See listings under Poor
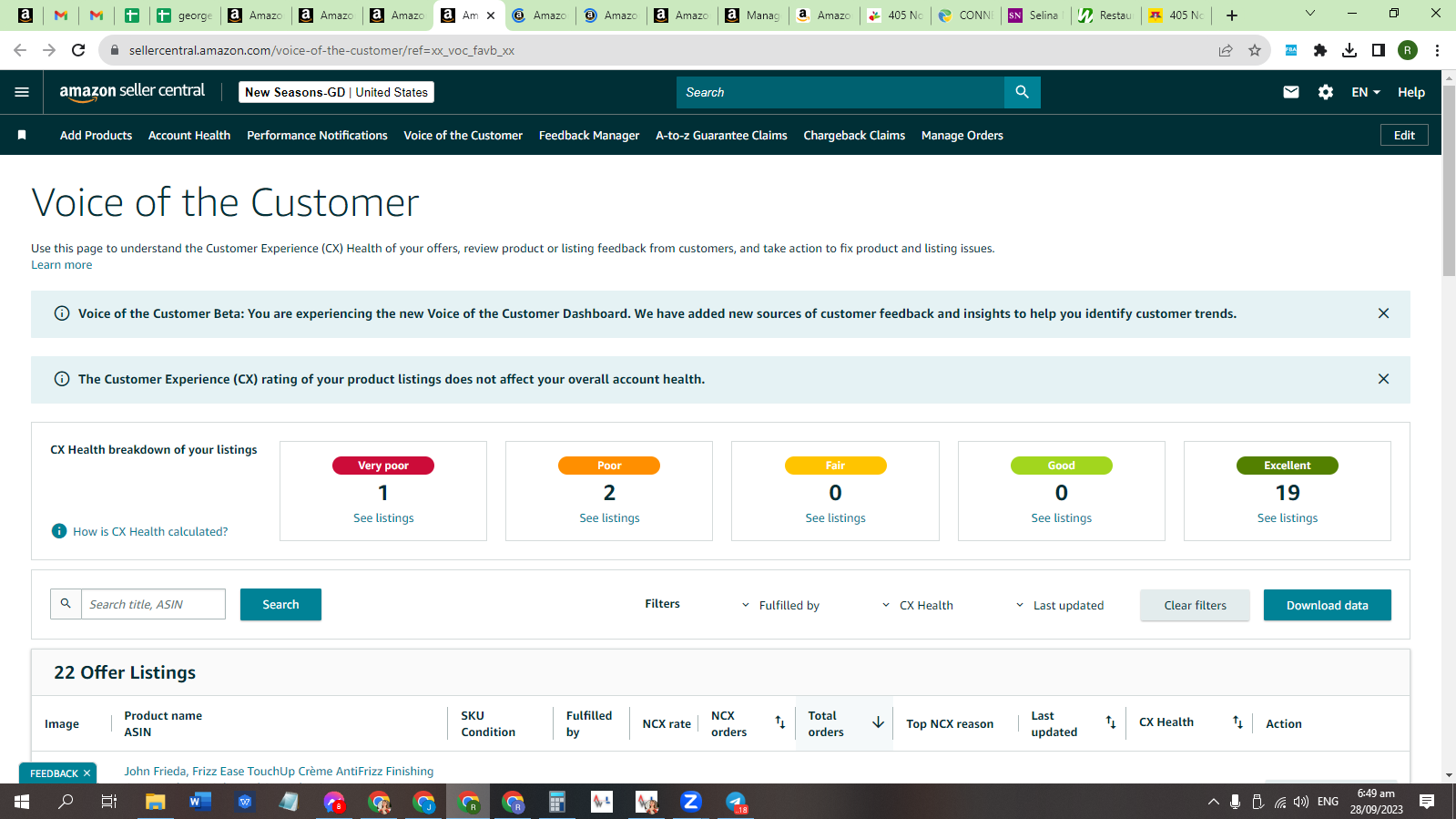This screenshot has width=1456, height=819. (609, 517)
